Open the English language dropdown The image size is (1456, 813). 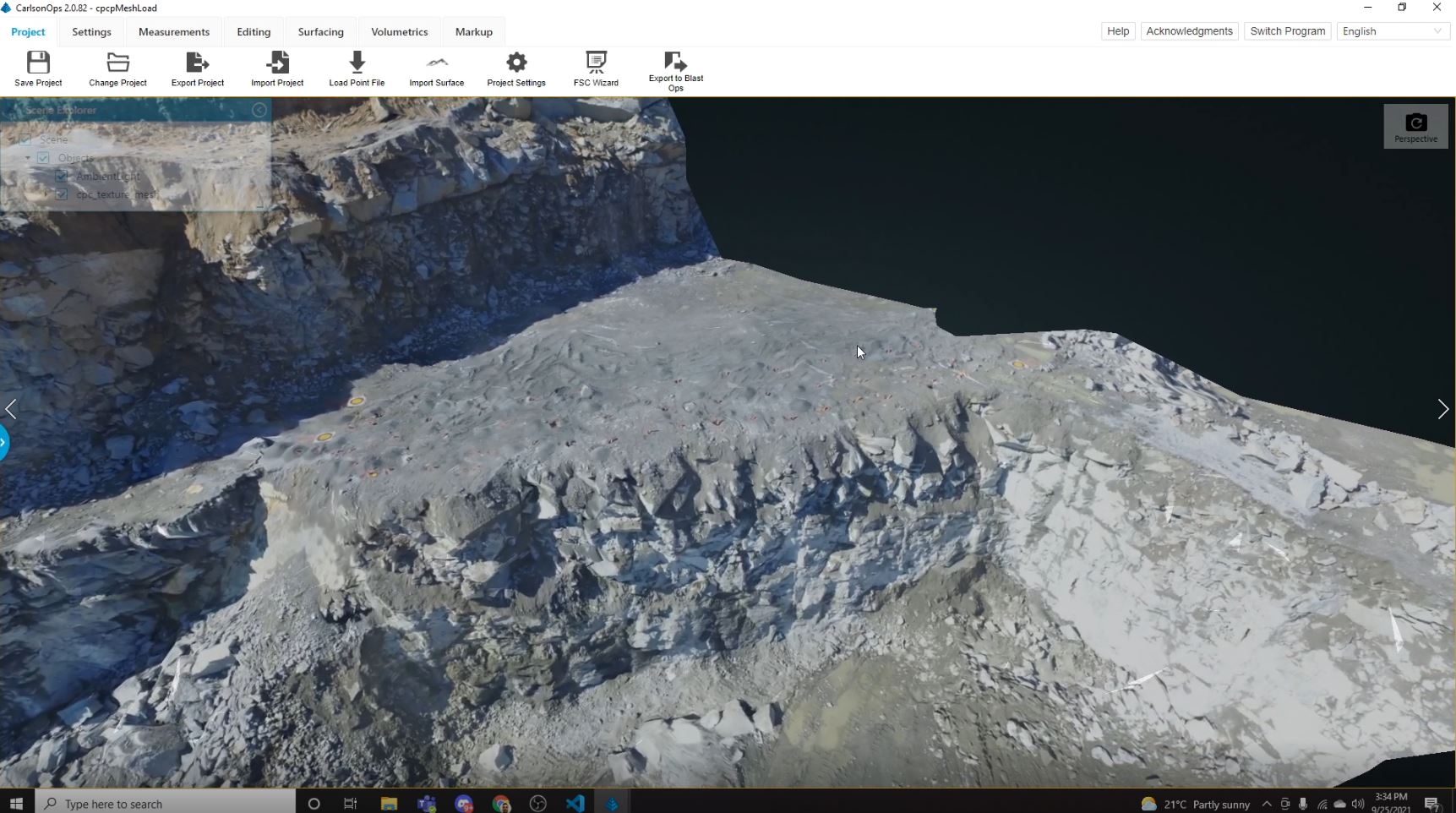point(1393,31)
